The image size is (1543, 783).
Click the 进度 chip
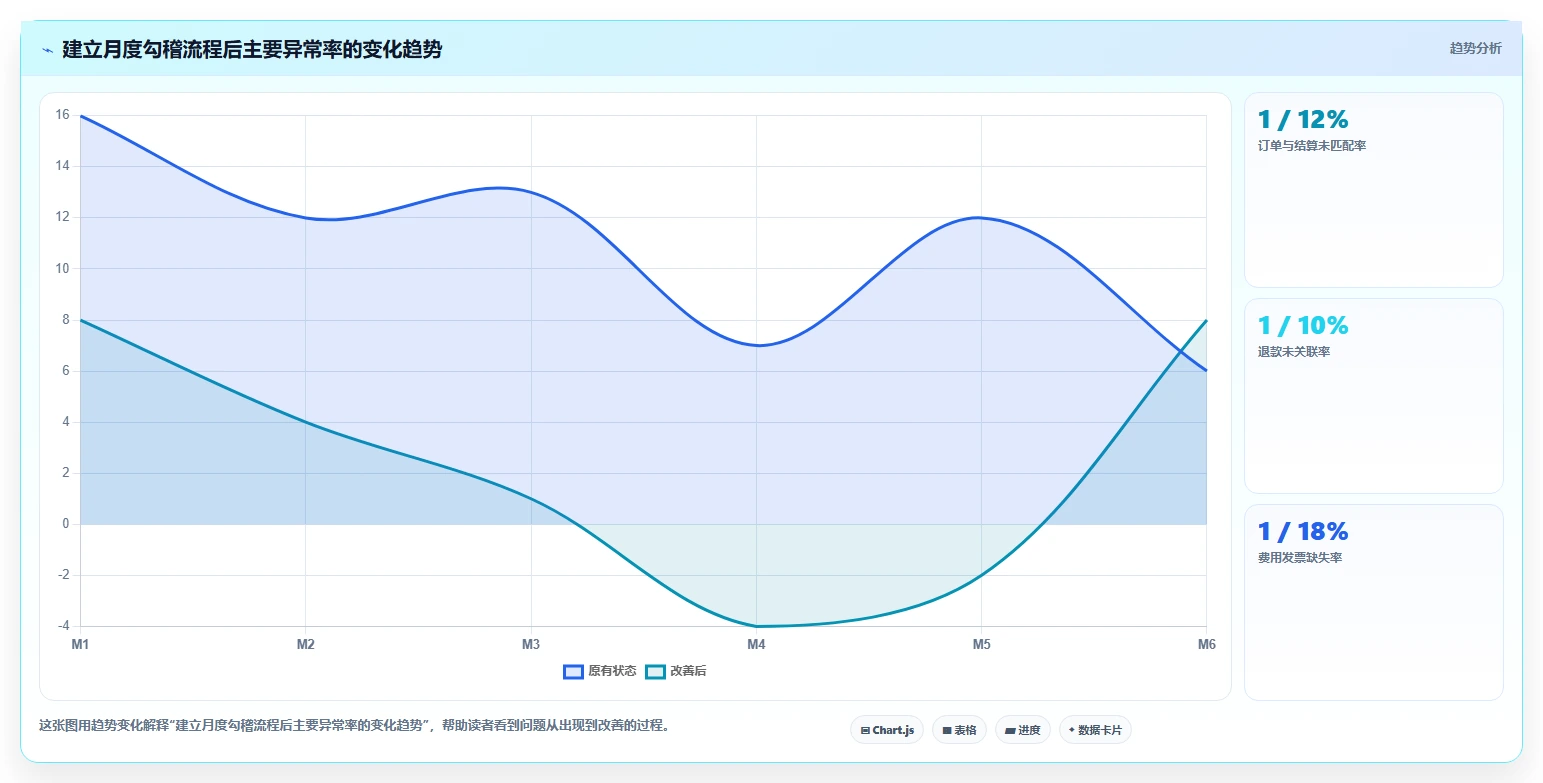click(1023, 730)
